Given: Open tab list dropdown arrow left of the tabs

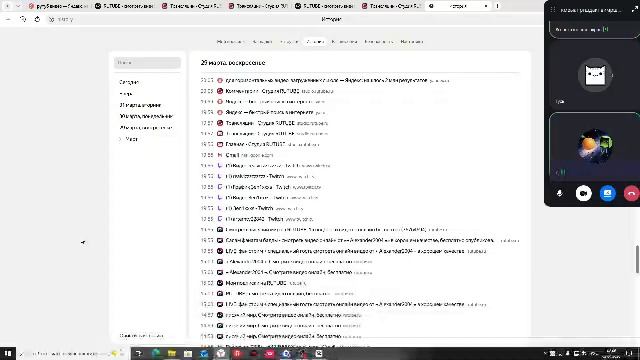Looking at the screenshot, I should pos(18,6).
